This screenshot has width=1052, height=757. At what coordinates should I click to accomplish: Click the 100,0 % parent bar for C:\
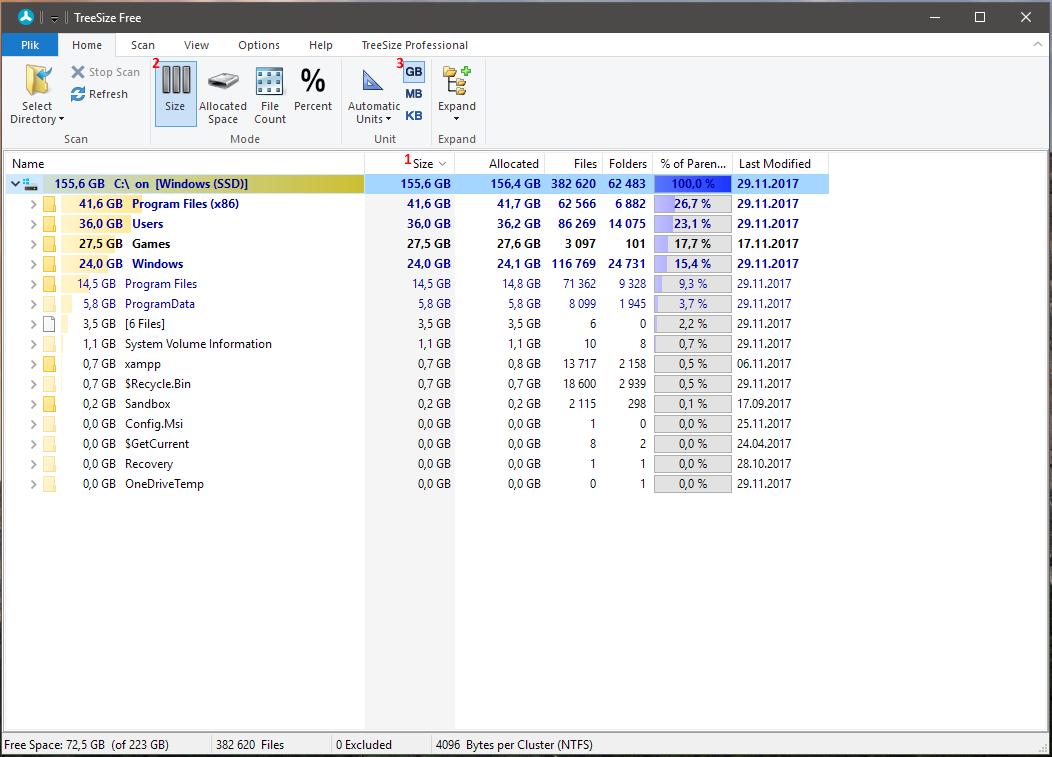(692, 184)
